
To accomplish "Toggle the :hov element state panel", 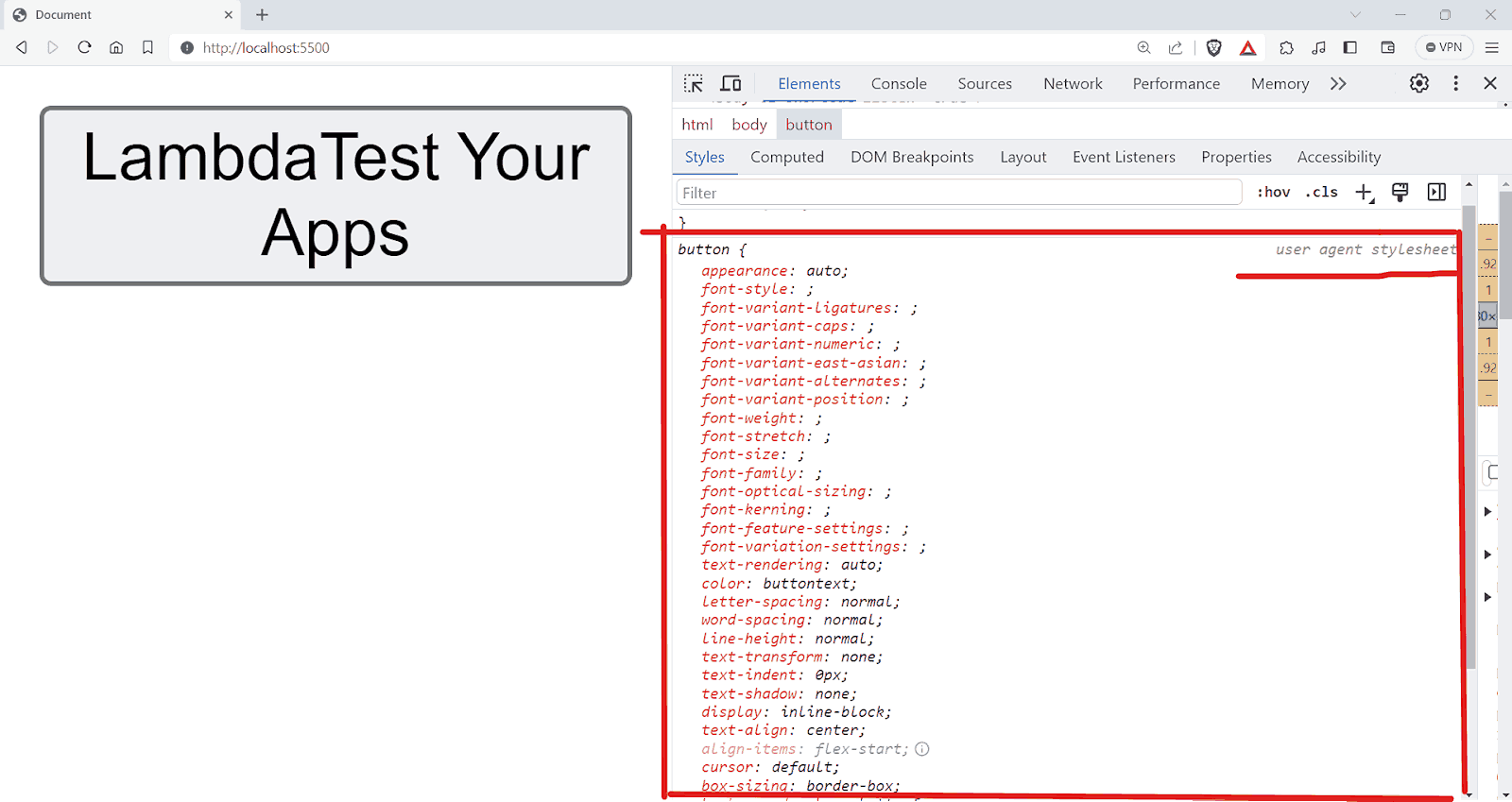I will 1273,193.
